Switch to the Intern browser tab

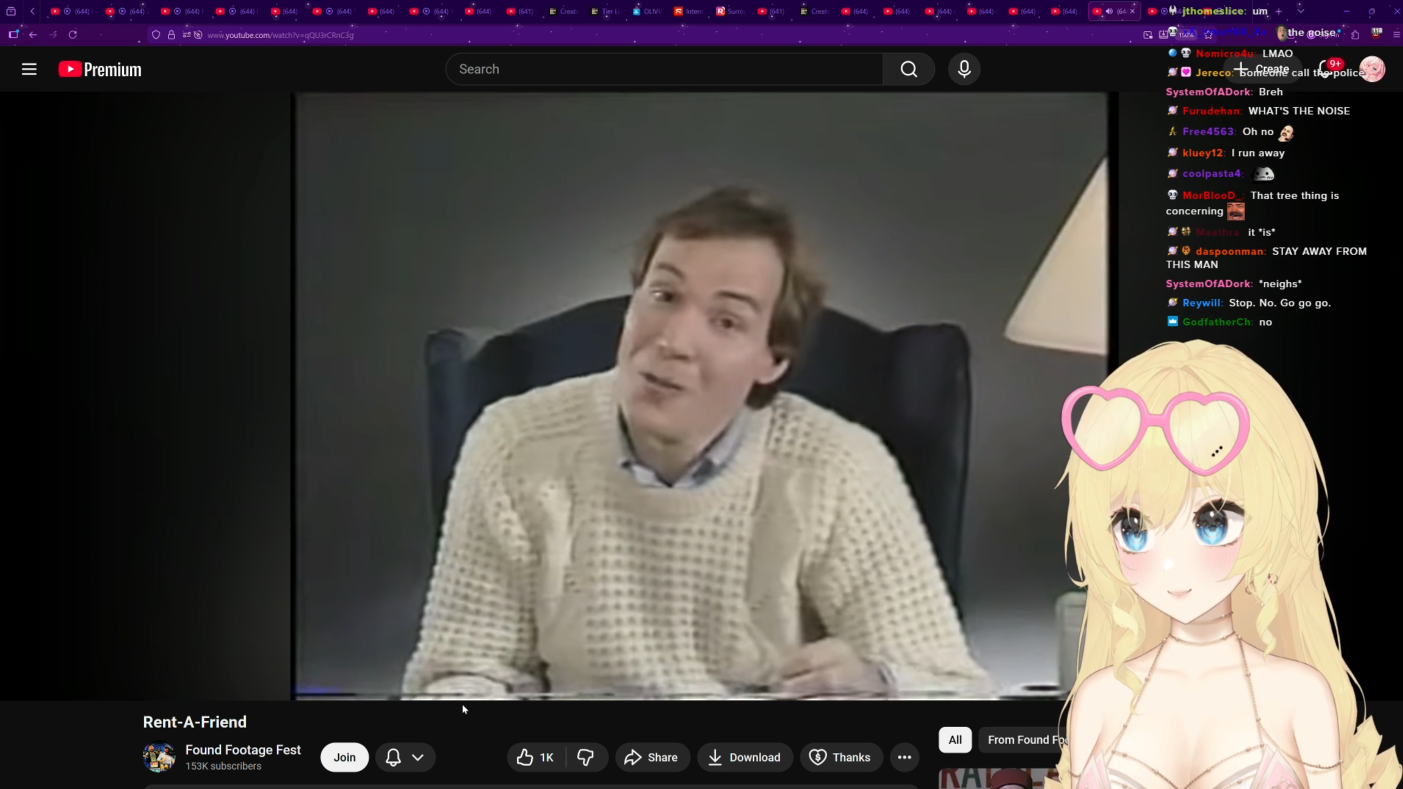pyautogui.click(x=688, y=11)
